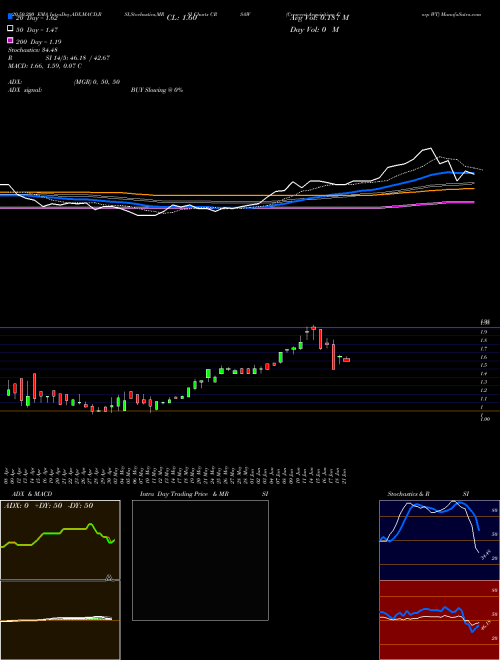Click the 'ADX signal:' label

tap(25, 90)
